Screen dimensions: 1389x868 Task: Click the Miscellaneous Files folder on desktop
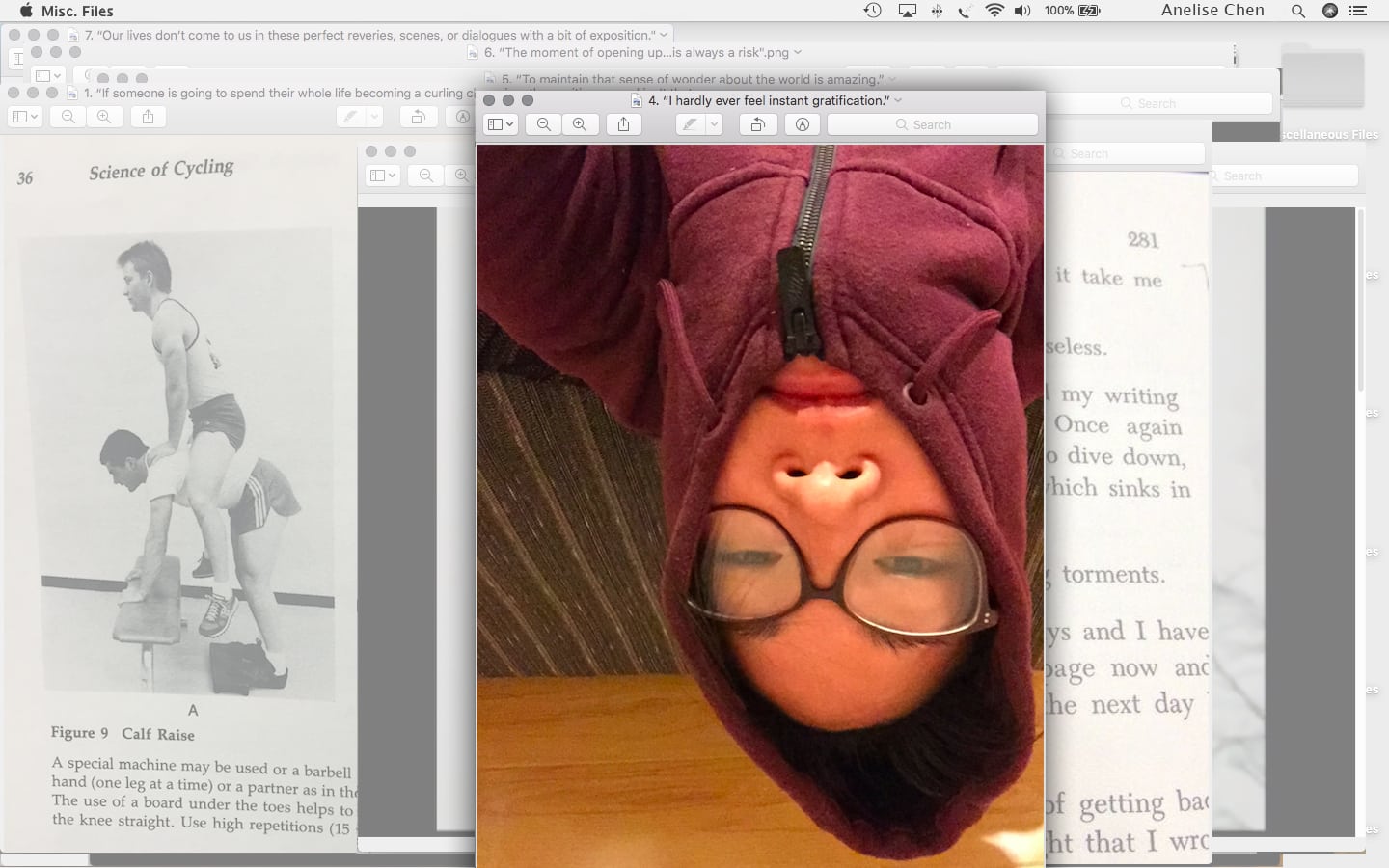click(x=1322, y=81)
